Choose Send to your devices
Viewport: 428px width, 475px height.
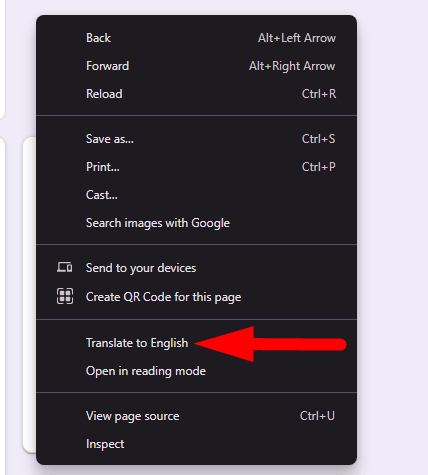click(196, 268)
